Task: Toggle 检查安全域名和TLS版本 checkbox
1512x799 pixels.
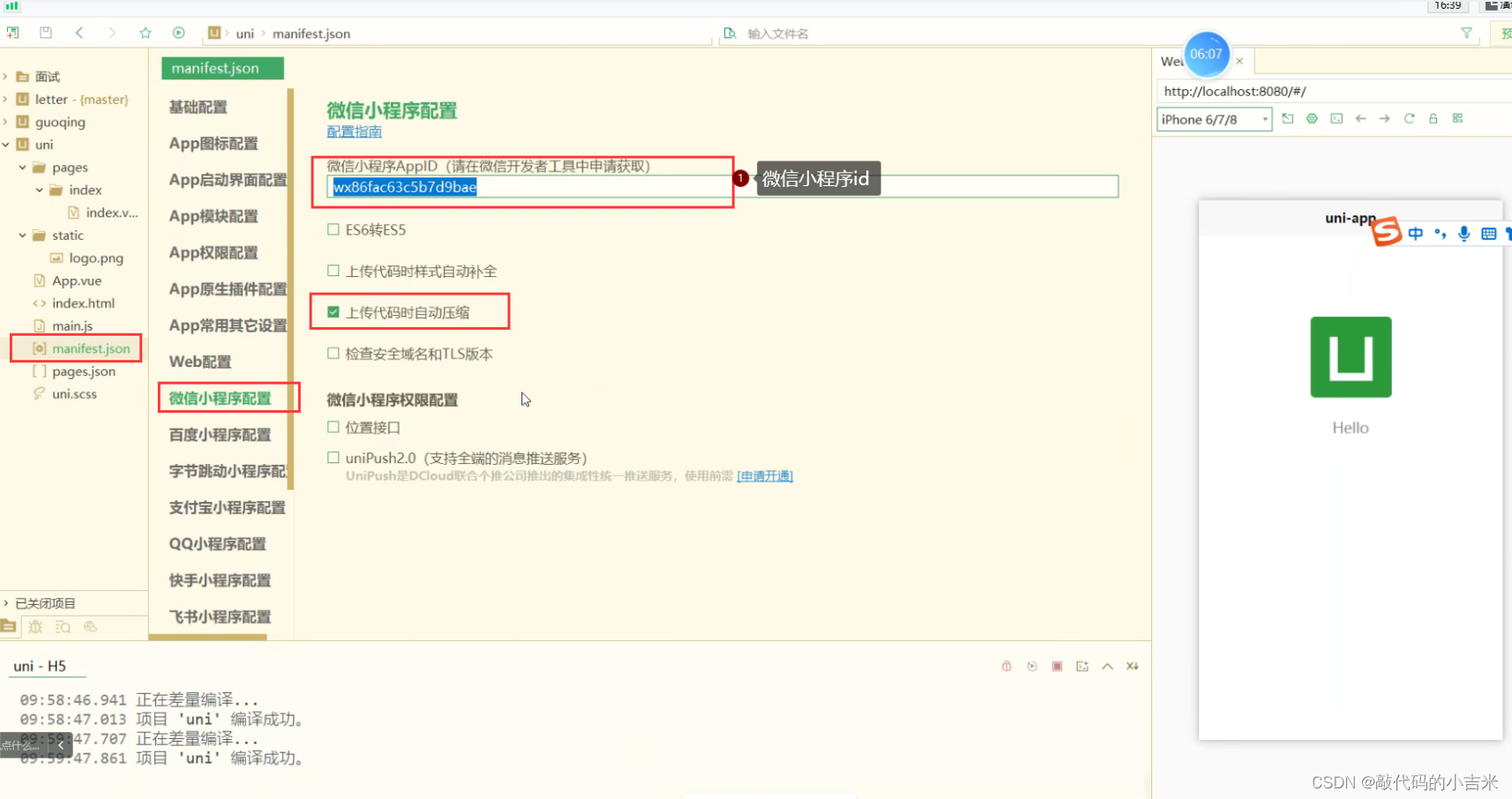Action: 333,354
